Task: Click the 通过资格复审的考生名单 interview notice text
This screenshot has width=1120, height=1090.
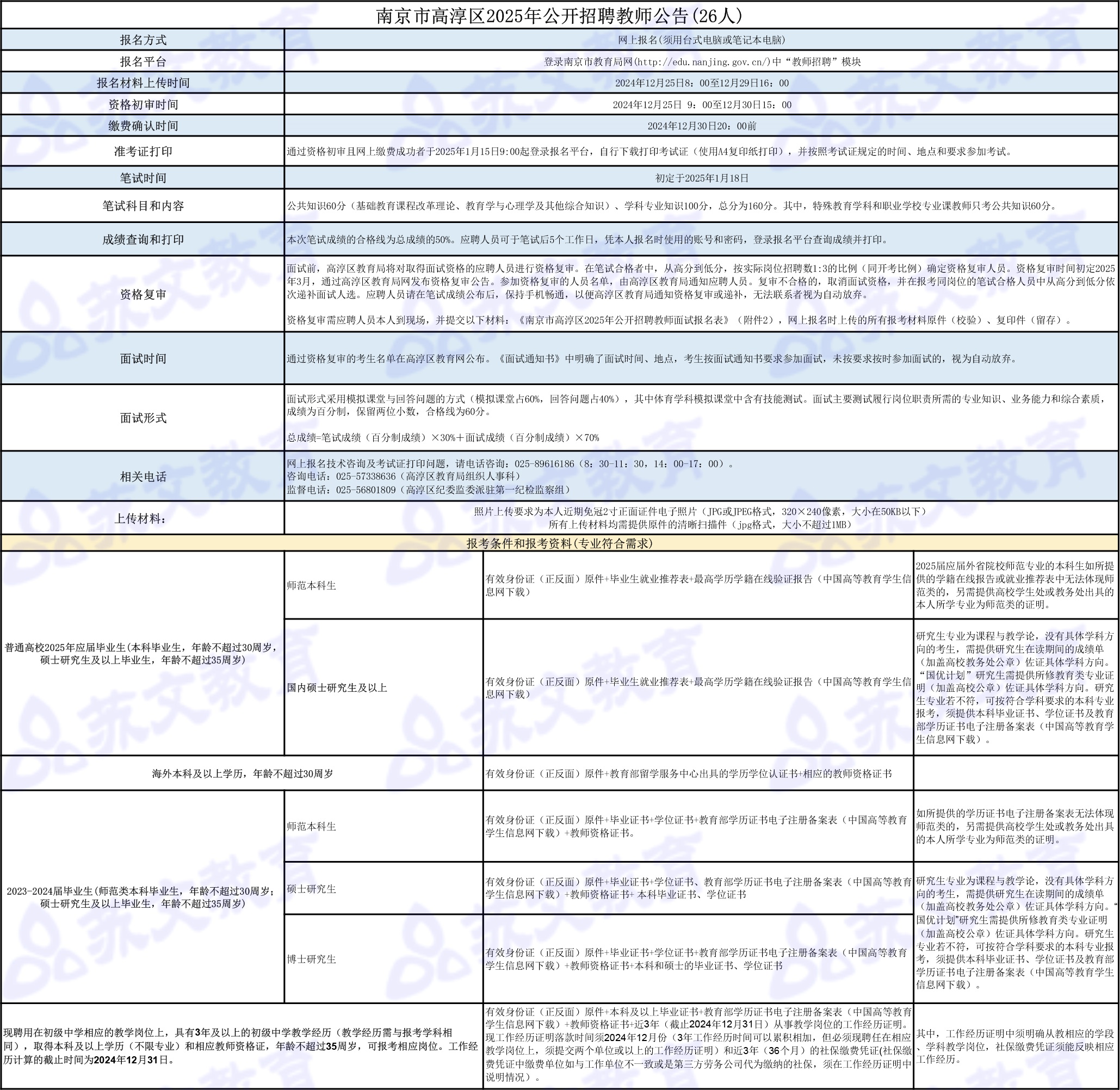Action: tap(652, 358)
